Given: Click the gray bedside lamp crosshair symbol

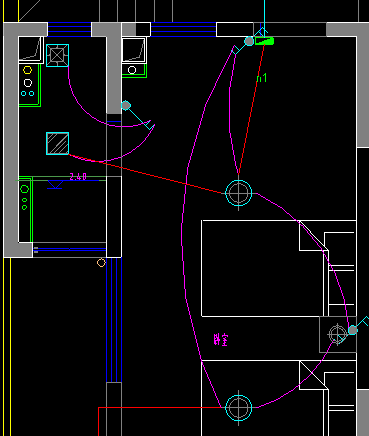Looking at the screenshot, I should [337, 334].
